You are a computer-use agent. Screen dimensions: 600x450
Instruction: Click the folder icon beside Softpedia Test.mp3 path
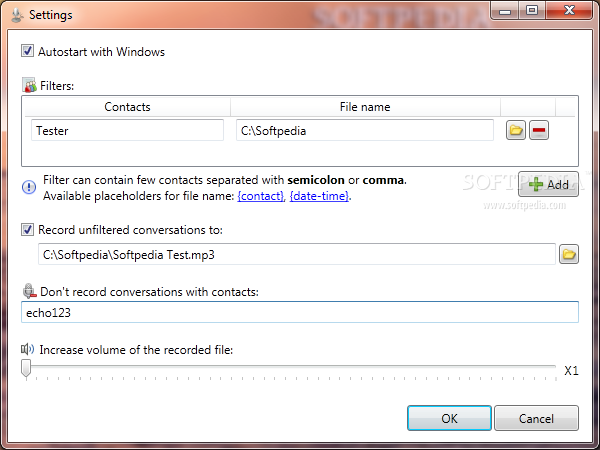coord(568,254)
